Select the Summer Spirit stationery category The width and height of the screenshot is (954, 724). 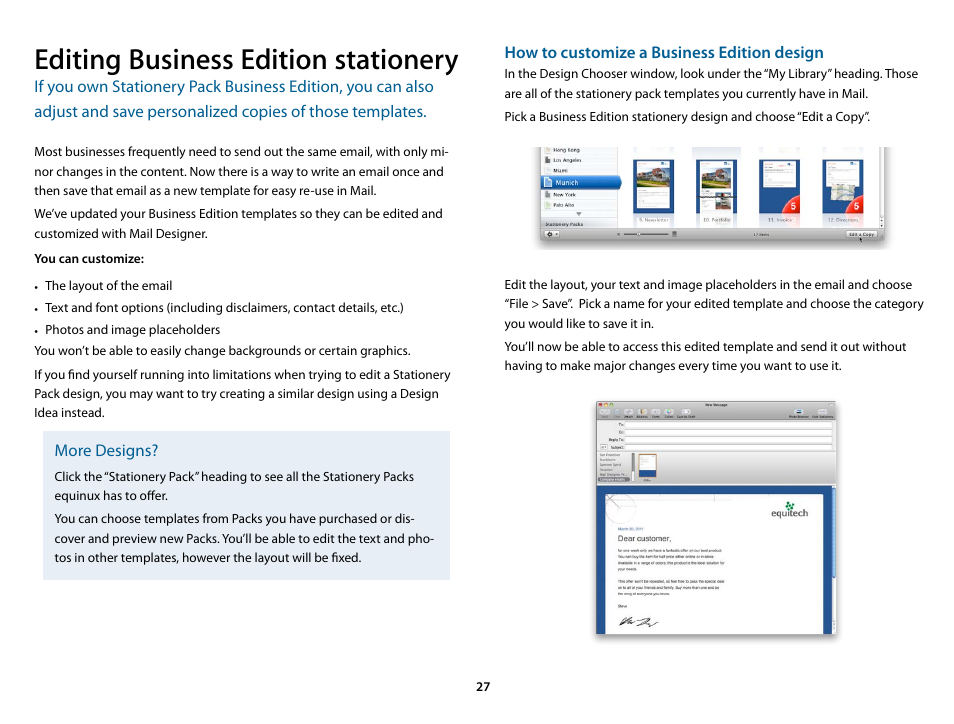(610, 465)
